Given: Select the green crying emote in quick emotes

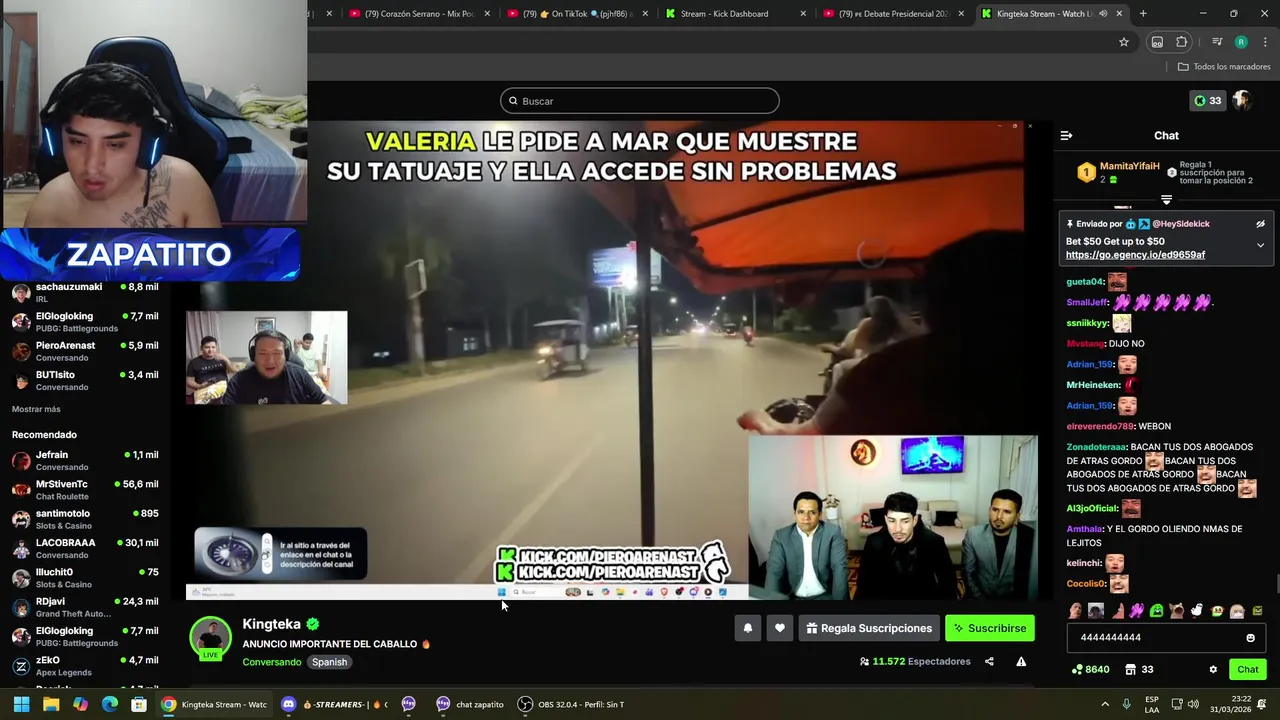Looking at the screenshot, I should [1156, 611].
